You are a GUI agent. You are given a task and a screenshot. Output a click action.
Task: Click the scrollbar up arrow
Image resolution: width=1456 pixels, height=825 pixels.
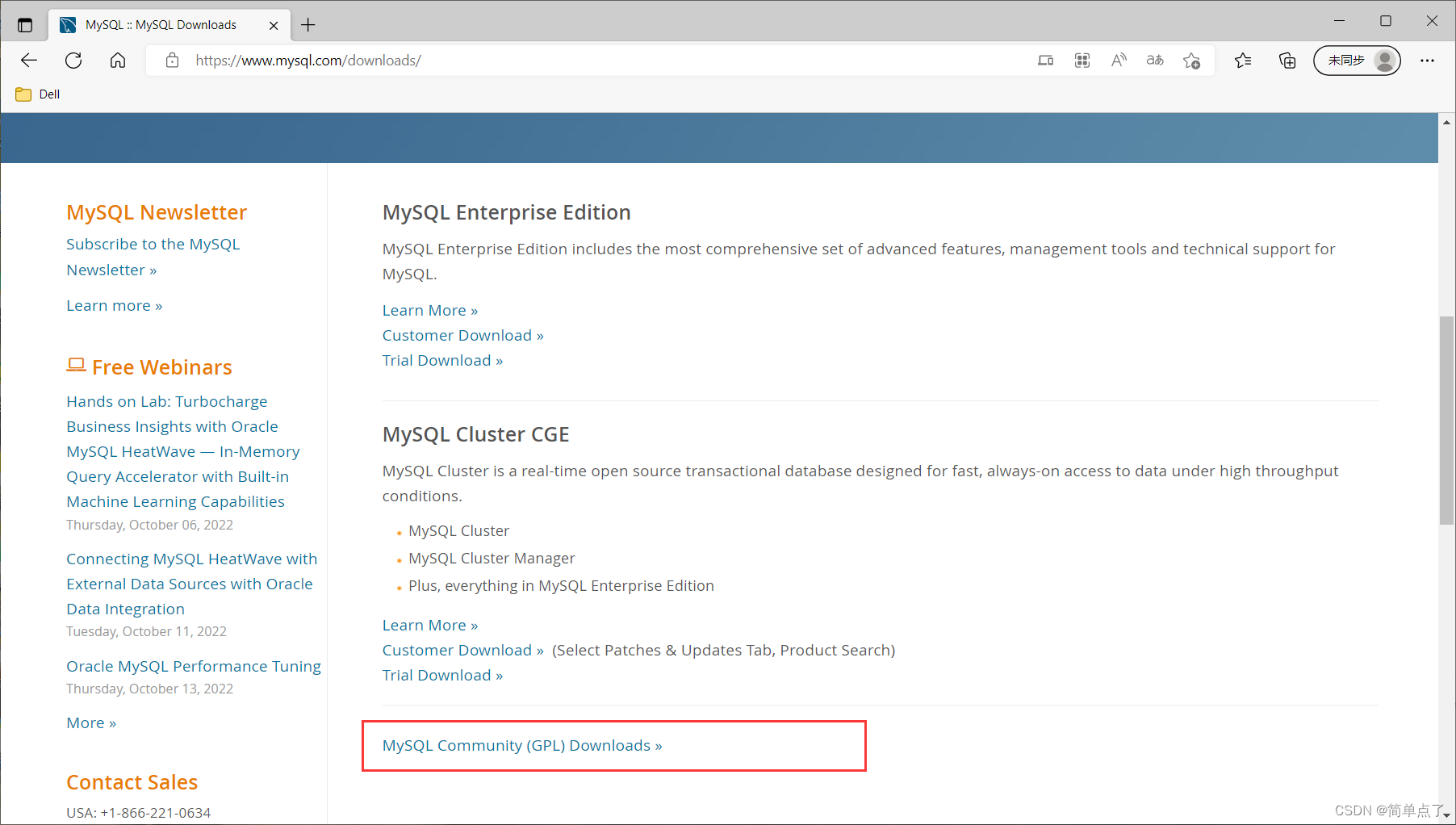point(1446,122)
